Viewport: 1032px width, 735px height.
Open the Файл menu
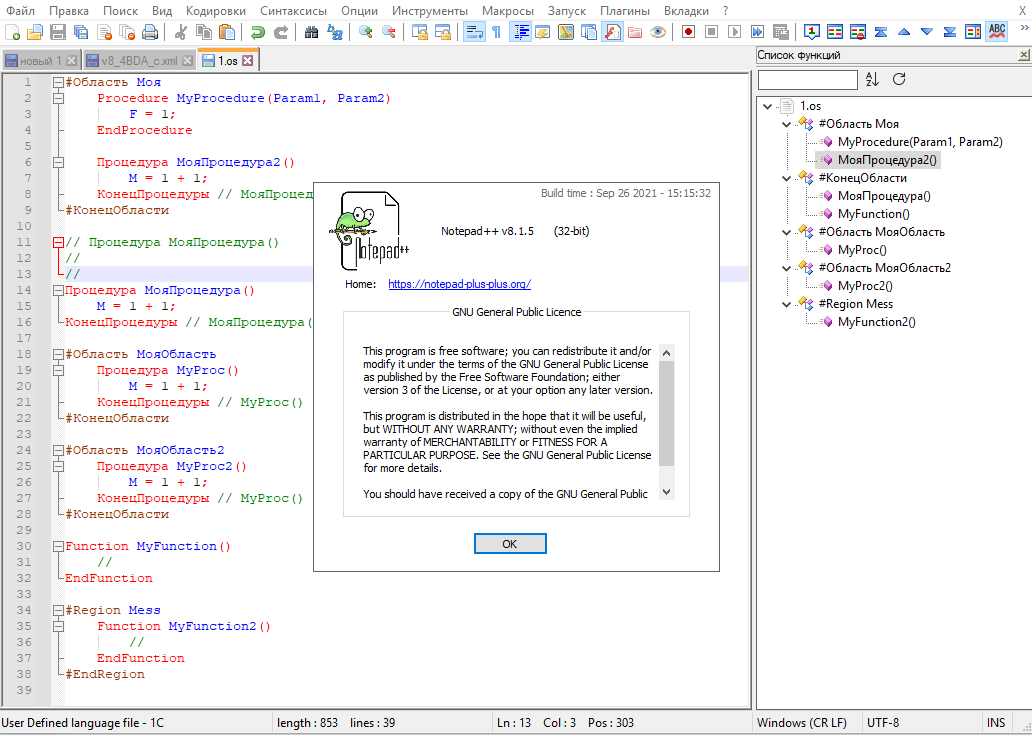[20, 11]
